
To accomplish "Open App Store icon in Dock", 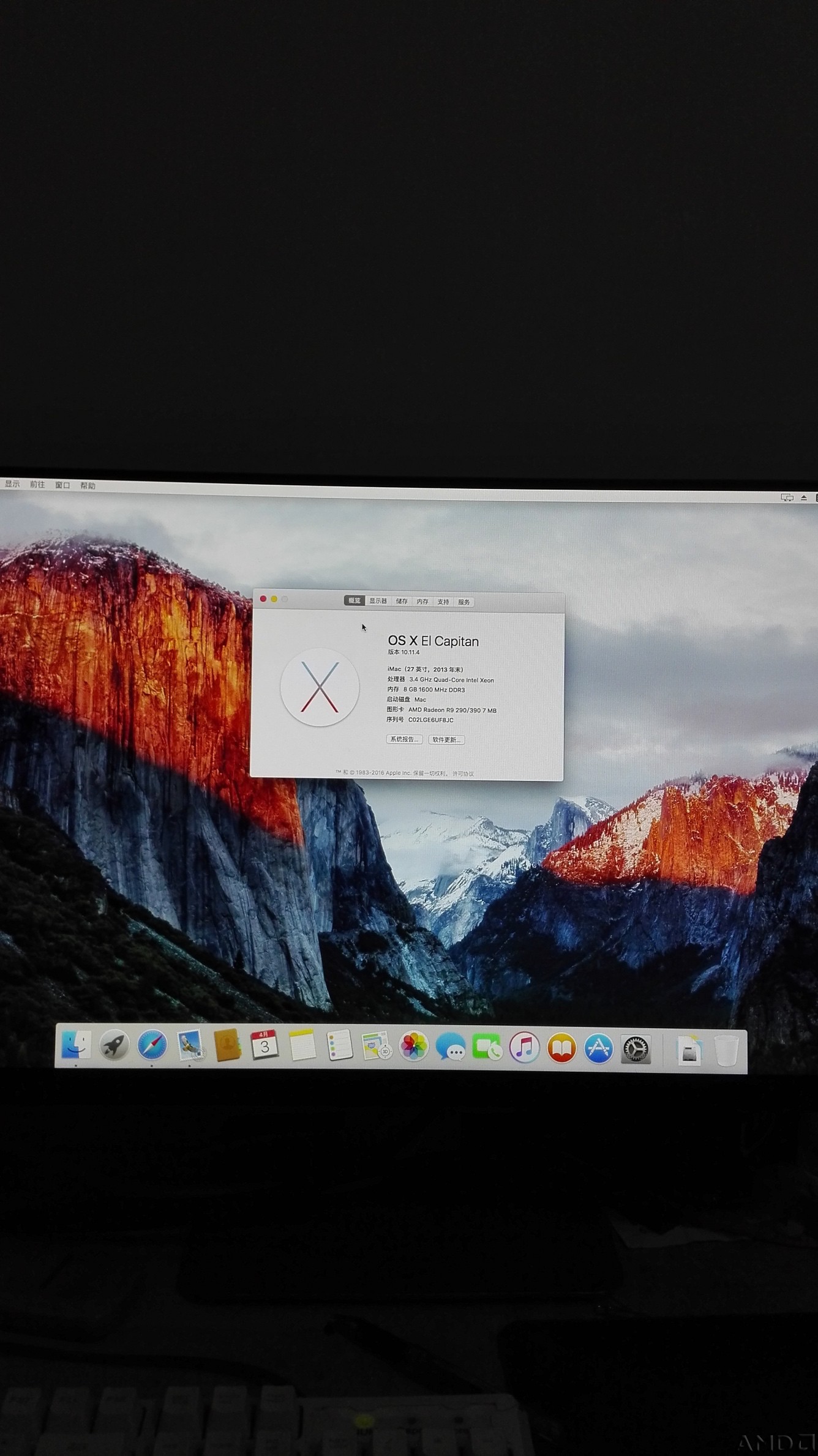I will click(598, 1048).
